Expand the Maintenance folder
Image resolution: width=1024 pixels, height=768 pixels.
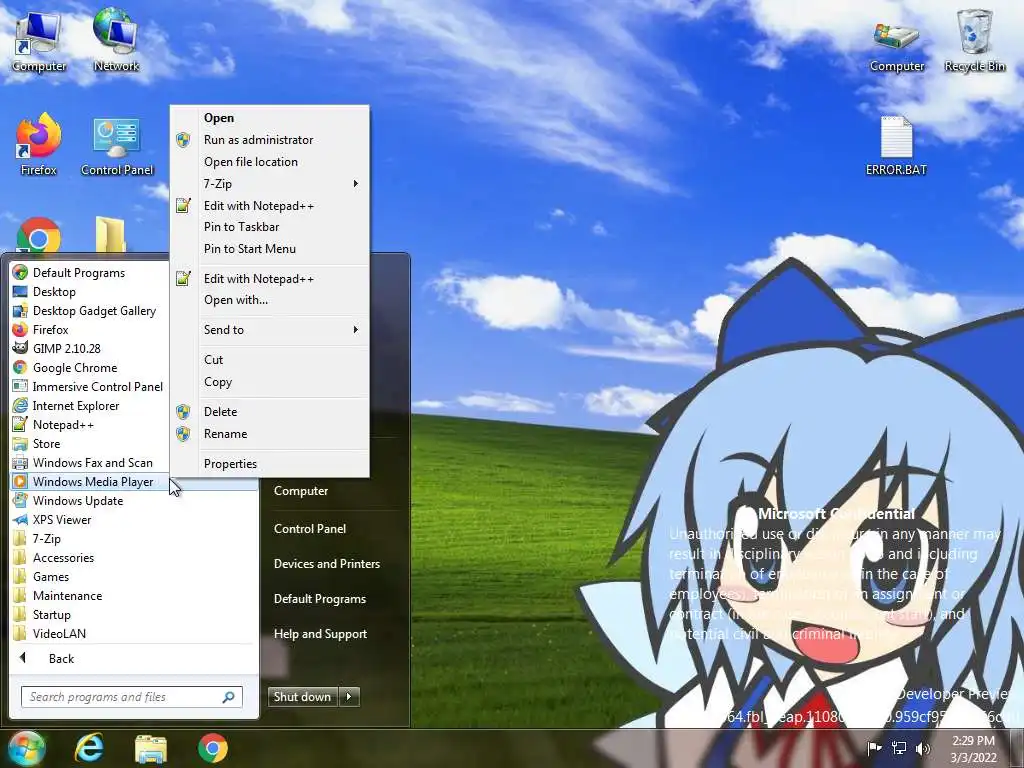pyautogui.click(x=134, y=595)
